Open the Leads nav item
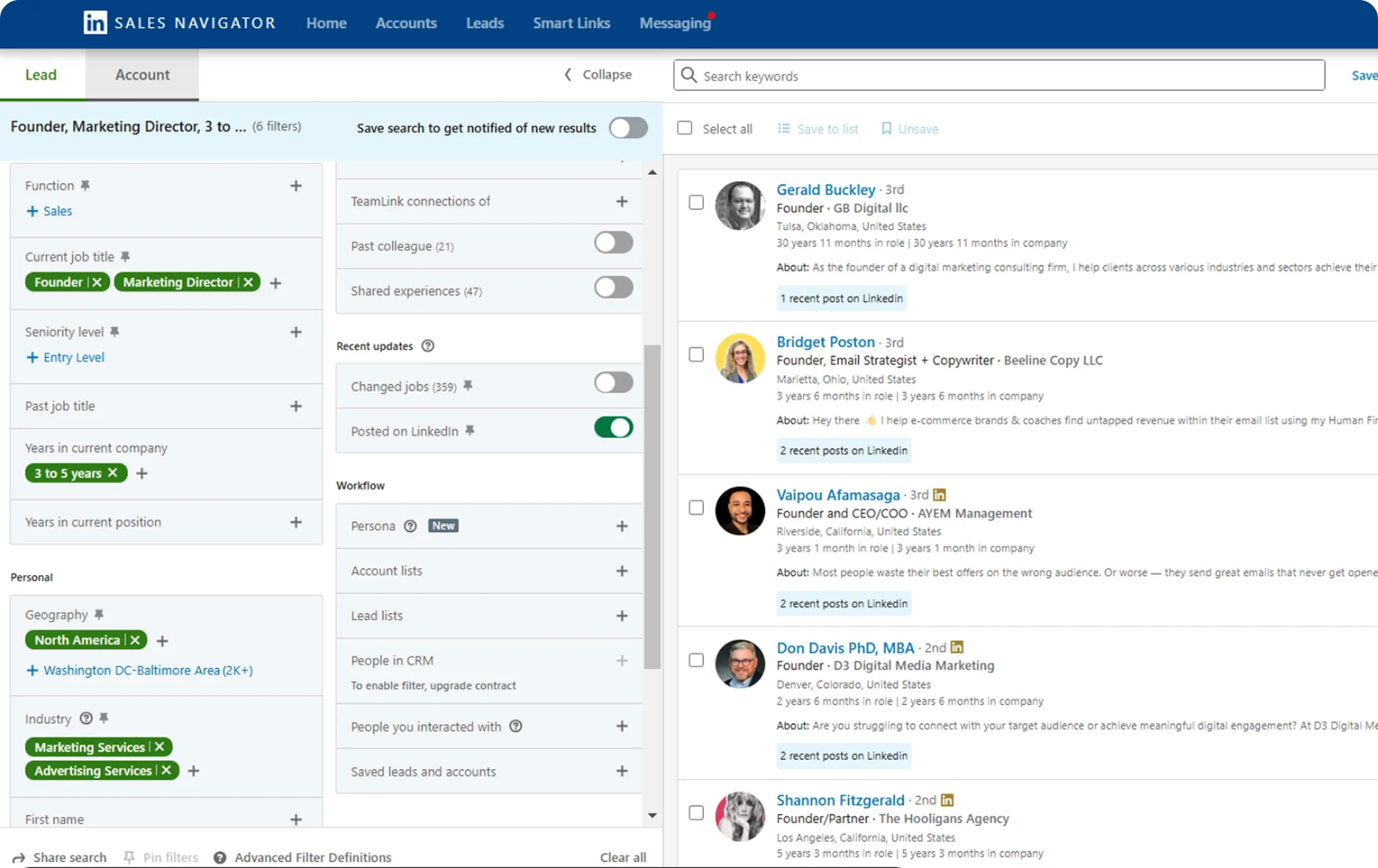Screen dimensions: 1378x868 (x=485, y=23)
